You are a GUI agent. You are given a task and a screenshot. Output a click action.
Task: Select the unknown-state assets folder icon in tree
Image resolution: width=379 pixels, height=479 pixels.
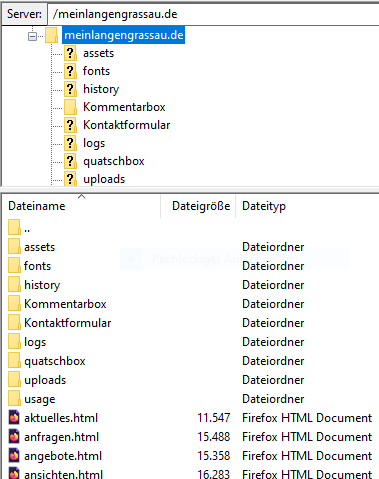pos(70,53)
